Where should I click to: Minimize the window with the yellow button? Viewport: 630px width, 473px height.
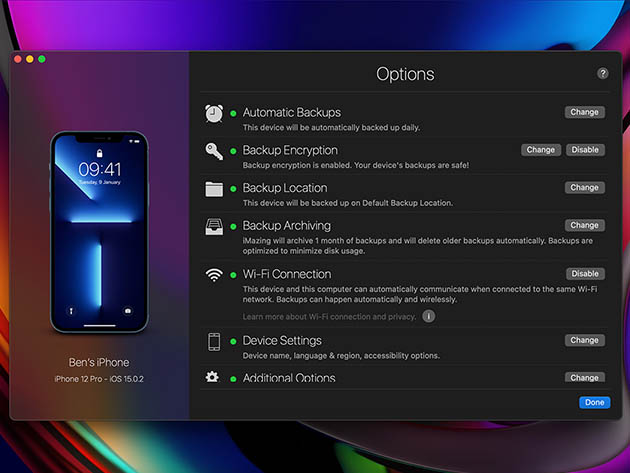(x=30, y=59)
